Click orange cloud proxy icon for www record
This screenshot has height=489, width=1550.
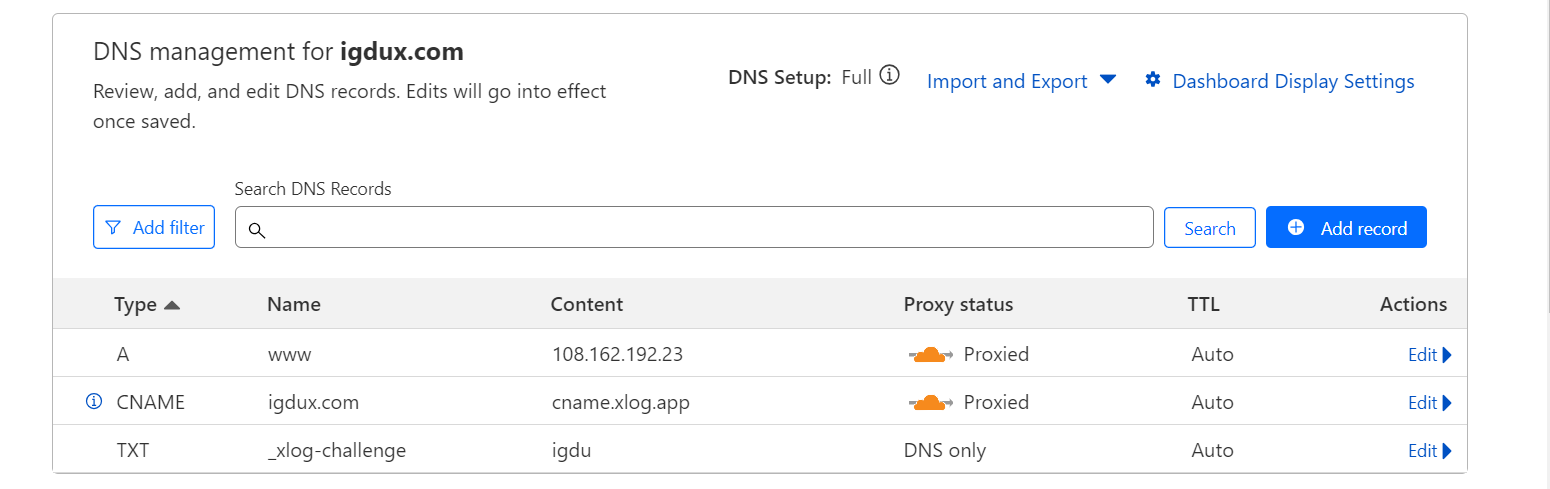(930, 354)
